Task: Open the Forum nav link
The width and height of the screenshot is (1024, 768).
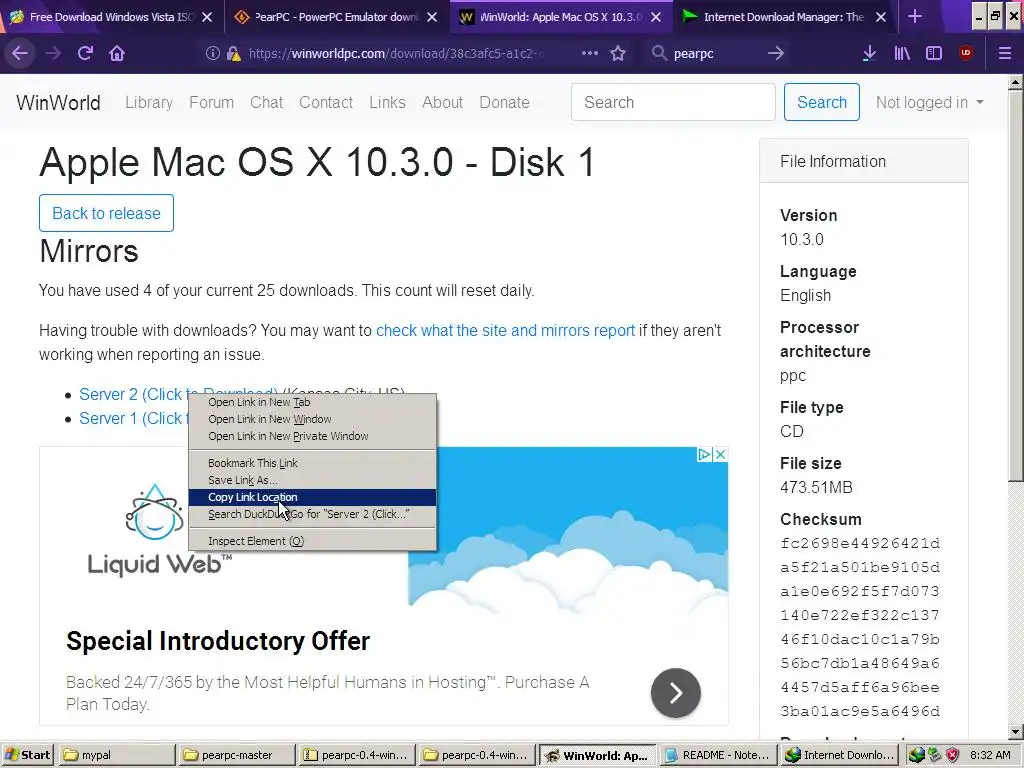Action: coord(212,103)
